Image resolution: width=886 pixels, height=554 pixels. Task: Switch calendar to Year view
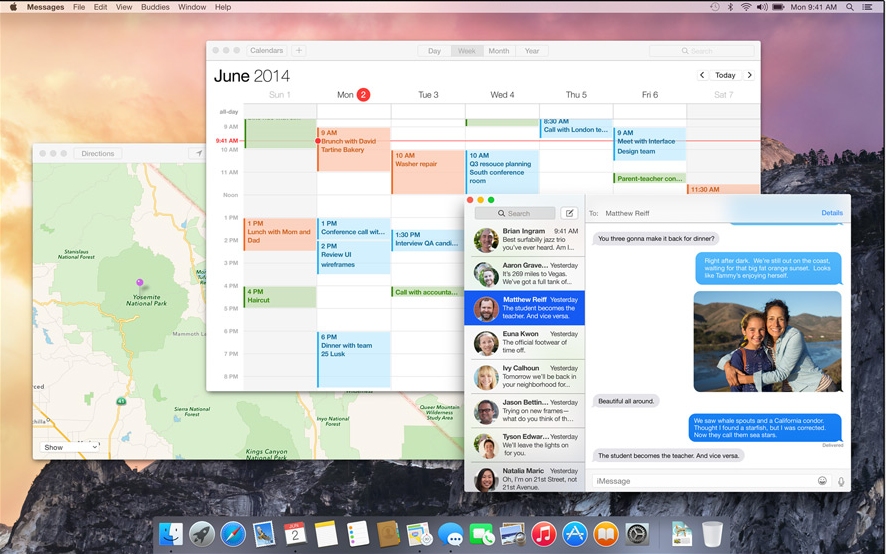532,51
